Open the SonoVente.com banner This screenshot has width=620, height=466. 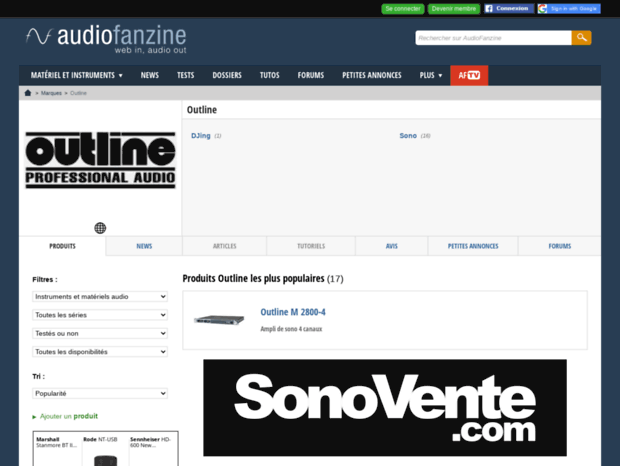click(x=385, y=408)
